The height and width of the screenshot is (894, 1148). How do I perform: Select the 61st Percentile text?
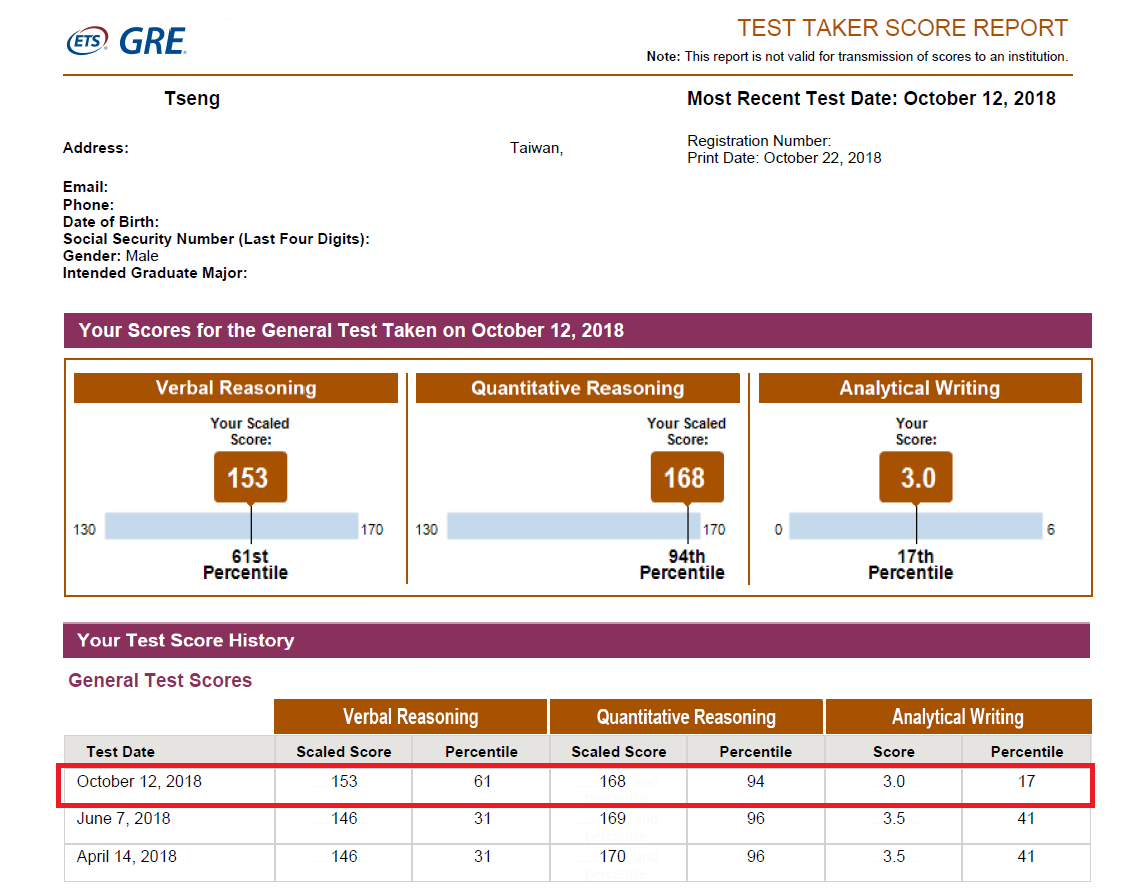tap(245, 565)
